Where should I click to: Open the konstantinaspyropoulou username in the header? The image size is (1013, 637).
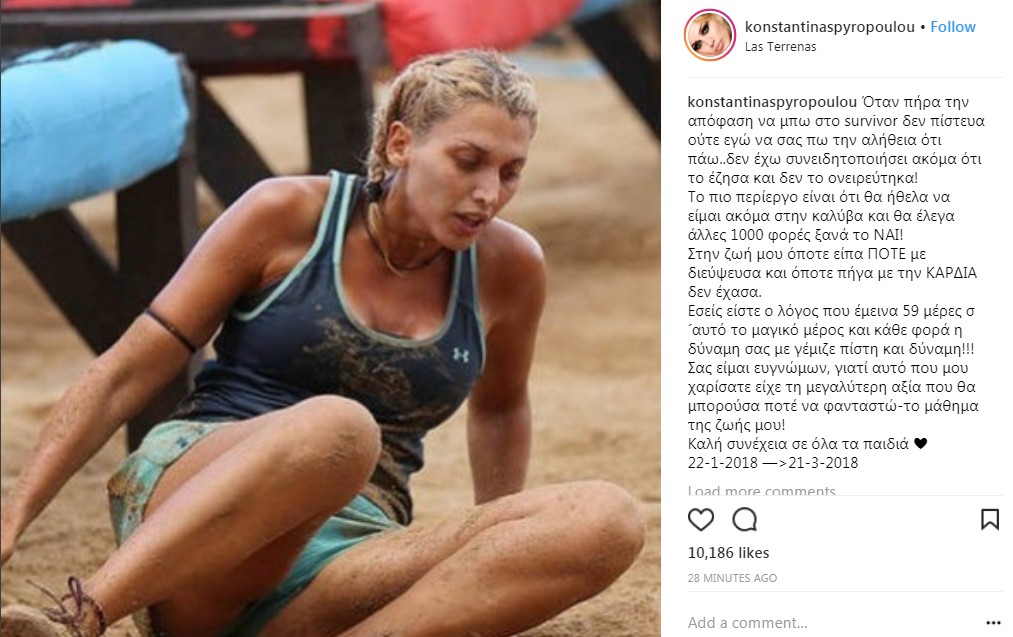point(830,27)
